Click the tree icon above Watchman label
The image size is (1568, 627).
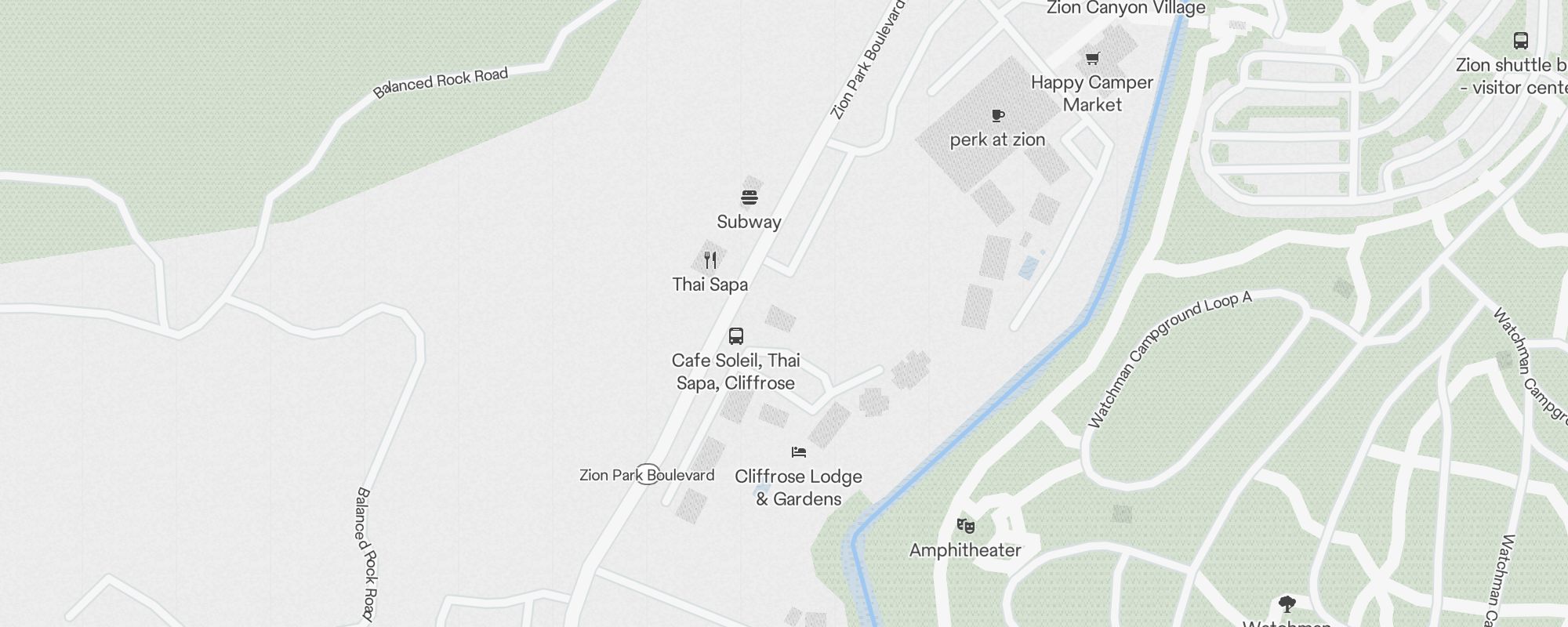coord(1287,604)
